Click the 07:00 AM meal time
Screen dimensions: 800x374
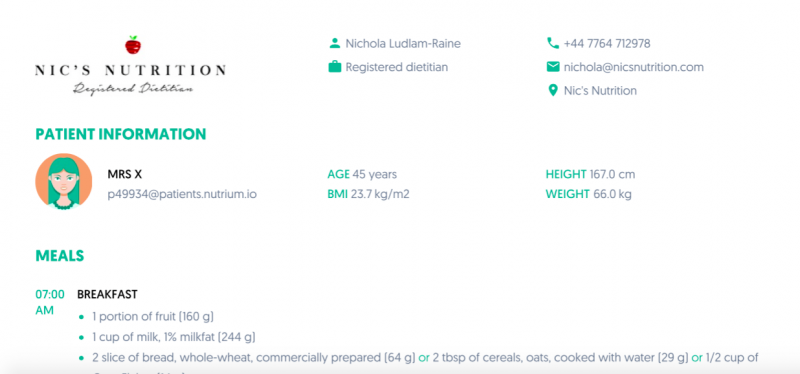click(x=50, y=302)
